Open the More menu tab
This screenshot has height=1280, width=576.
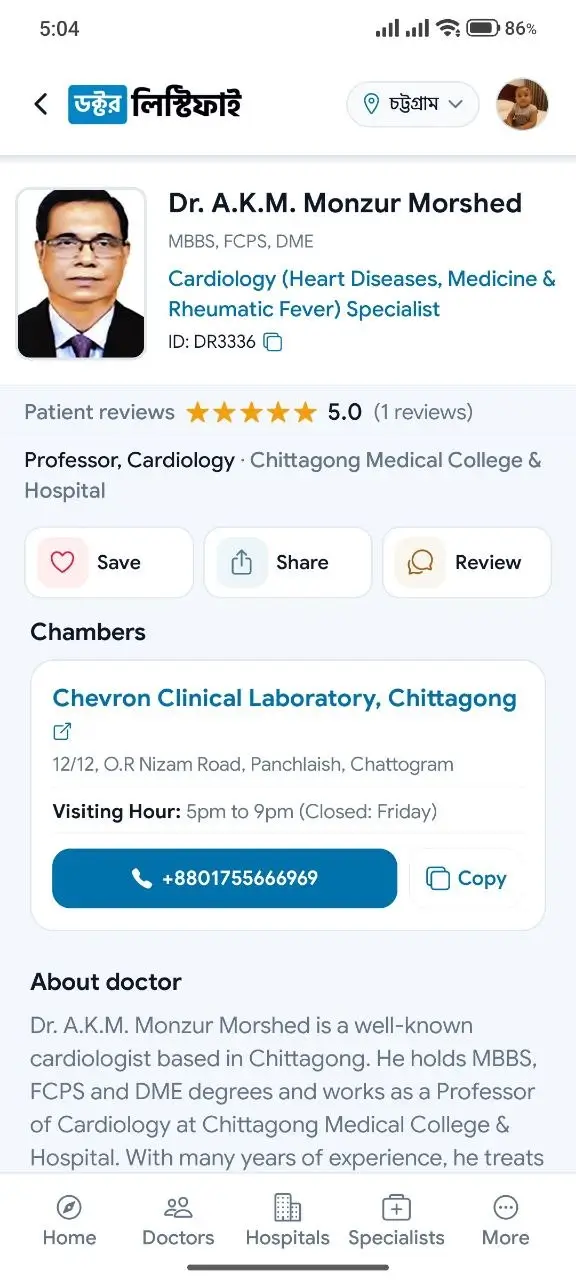(x=506, y=1220)
